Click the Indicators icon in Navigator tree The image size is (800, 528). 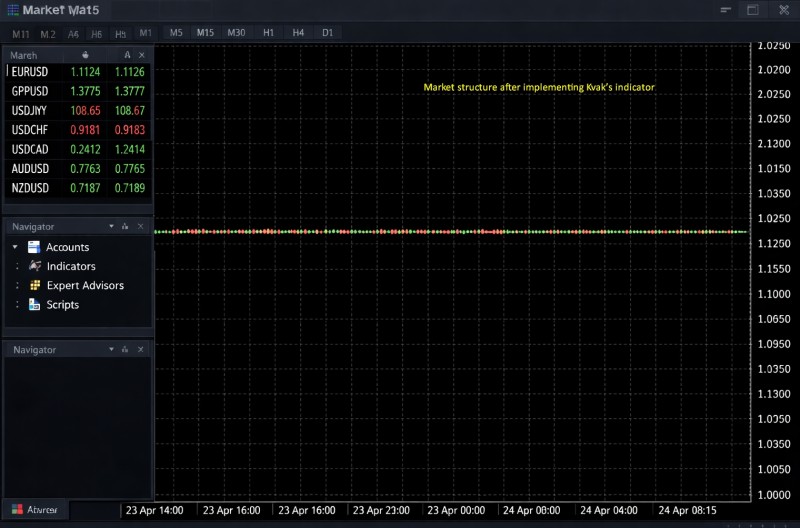click(35, 266)
